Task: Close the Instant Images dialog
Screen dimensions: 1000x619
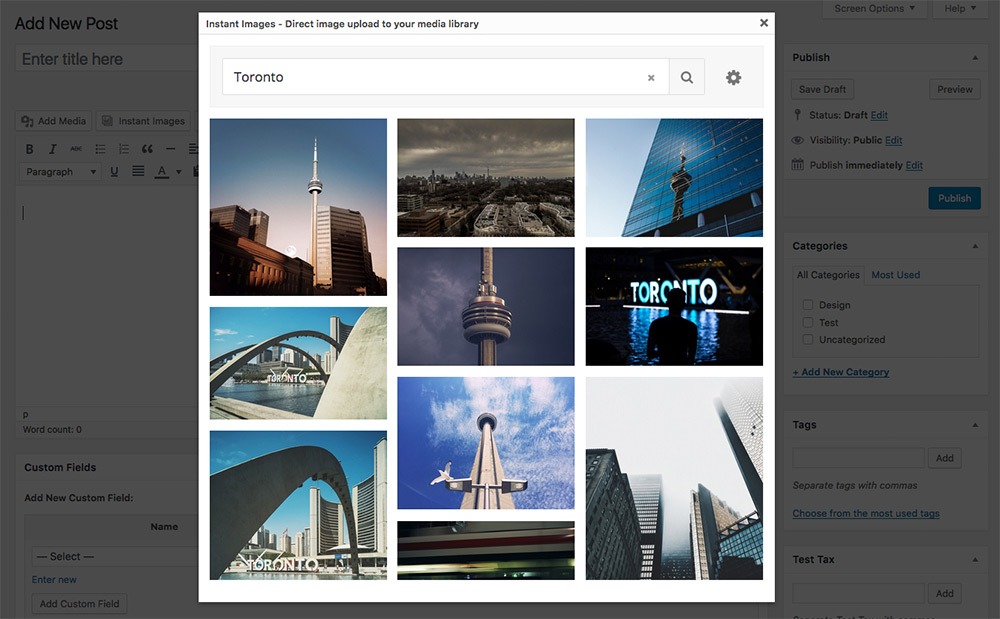Action: click(763, 23)
